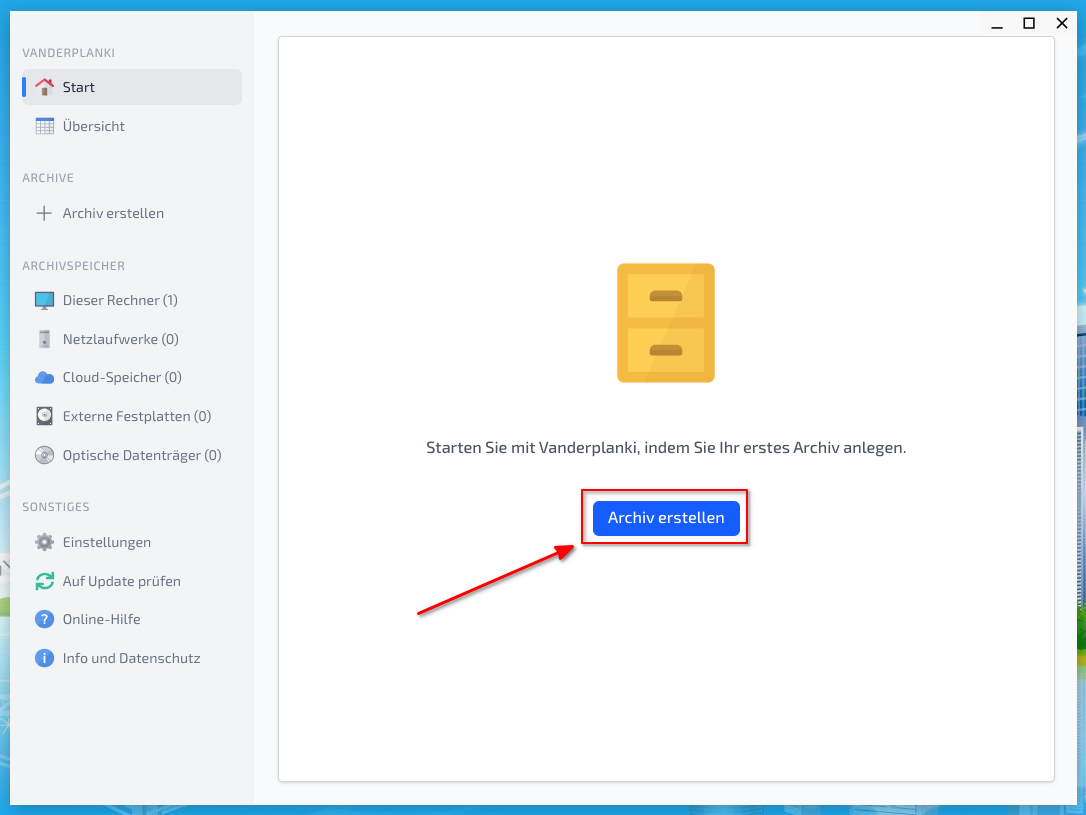The height and width of the screenshot is (815, 1086).
Task: Click the gear icon for Einstellungen
Action: coord(44,542)
